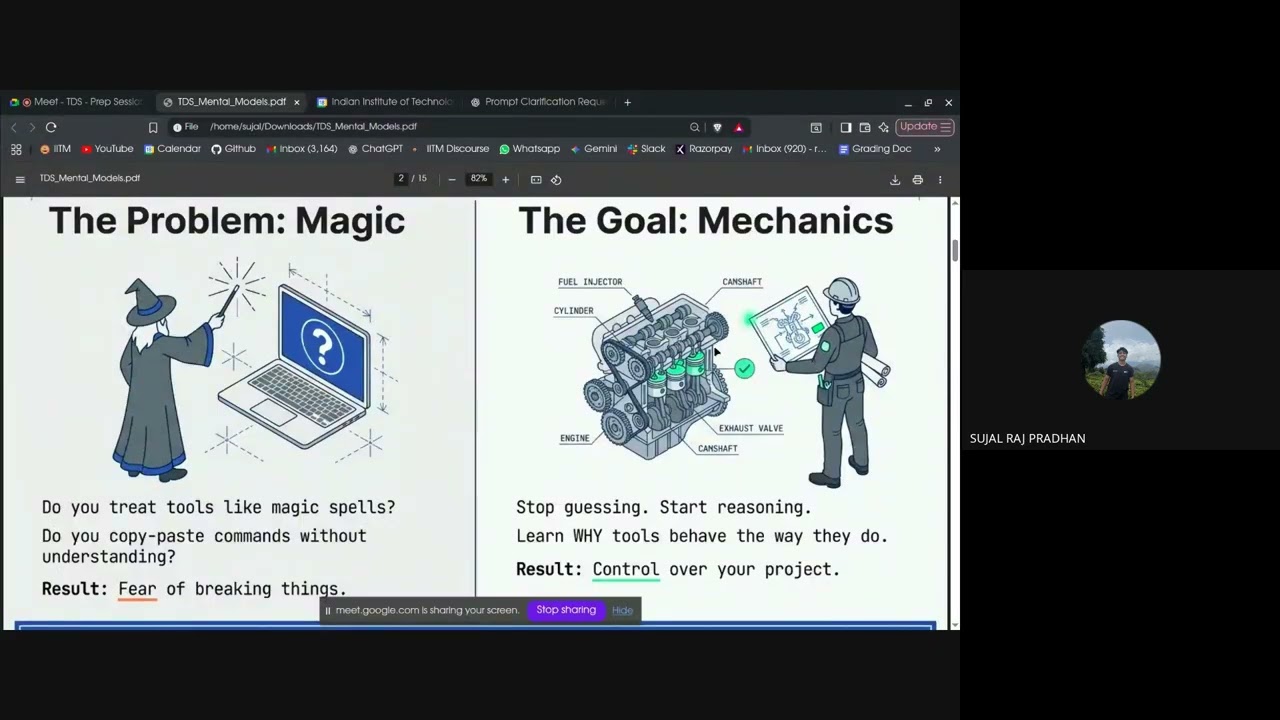Open the IITM Discourse bookmark
This screenshot has height=720, width=1280.
tap(450, 149)
